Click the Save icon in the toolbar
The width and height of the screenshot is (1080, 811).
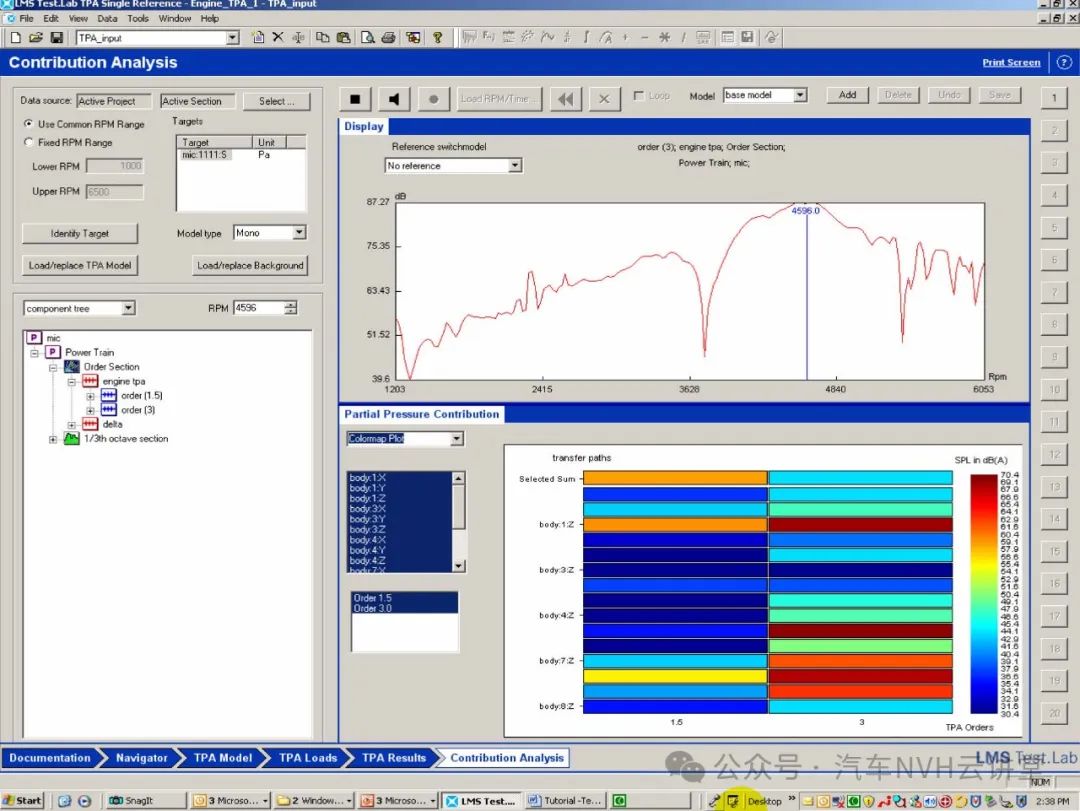[57, 38]
